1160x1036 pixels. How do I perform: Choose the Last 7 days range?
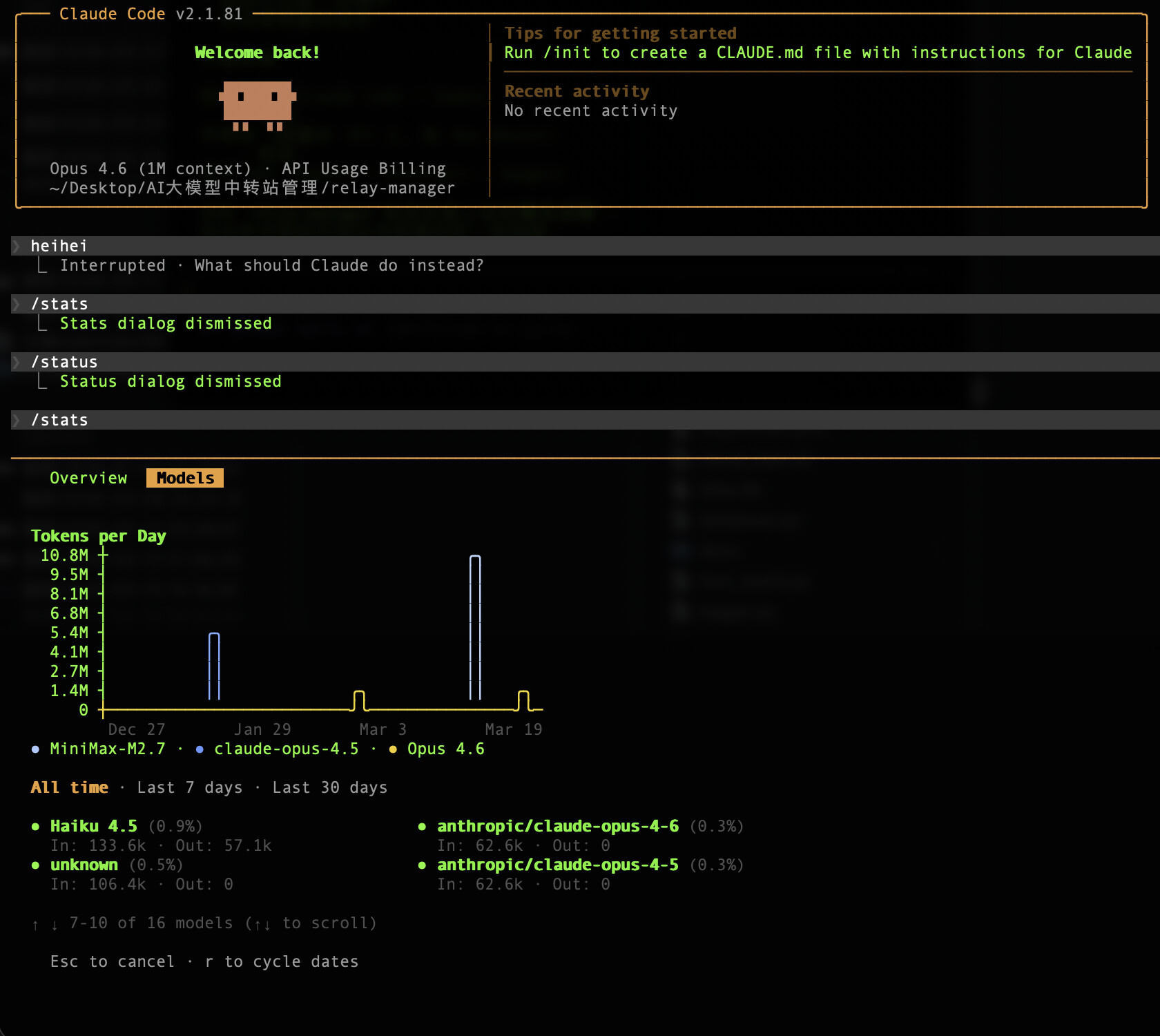click(x=190, y=787)
